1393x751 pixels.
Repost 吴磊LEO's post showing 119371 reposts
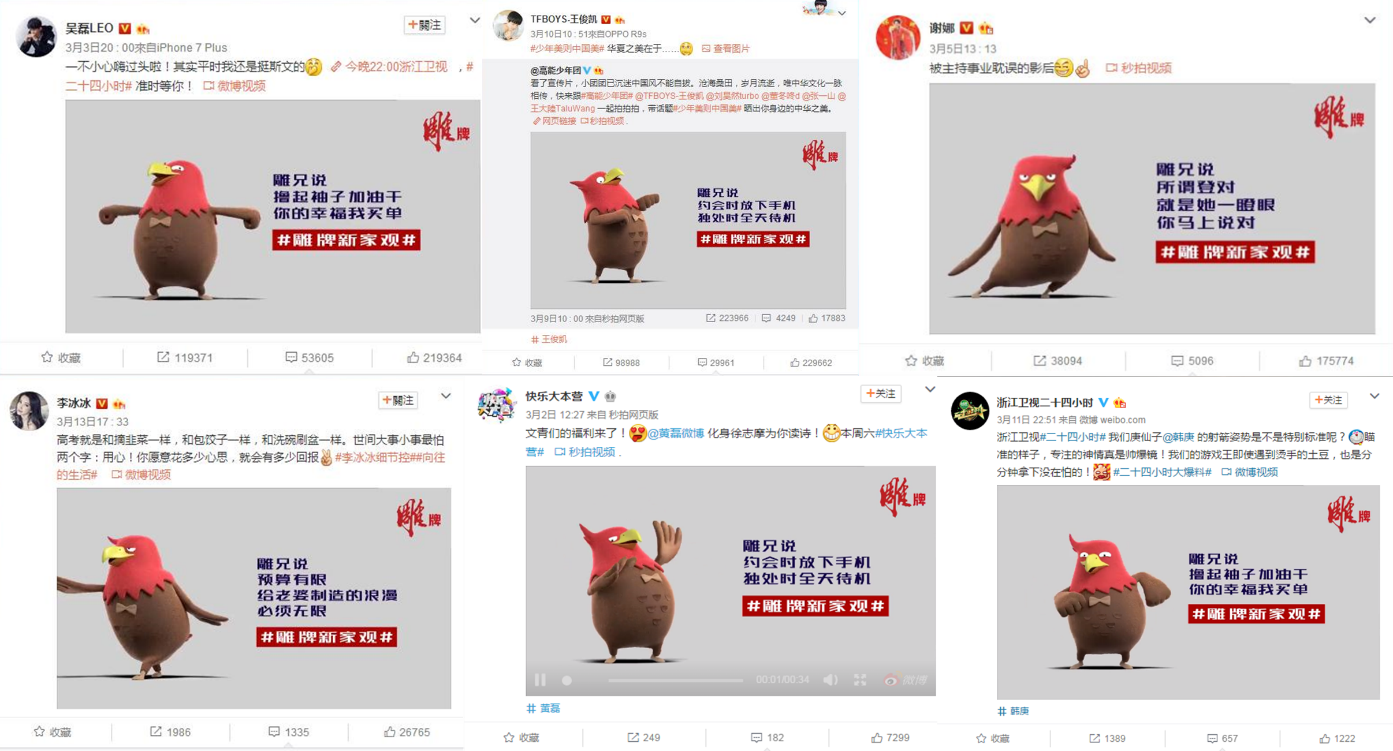pos(184,357)
